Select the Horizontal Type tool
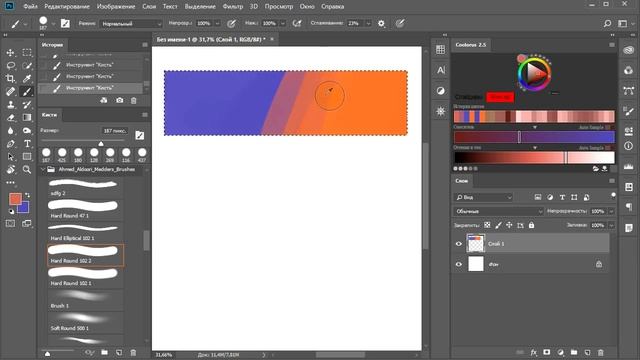 (x=27, y=144)
